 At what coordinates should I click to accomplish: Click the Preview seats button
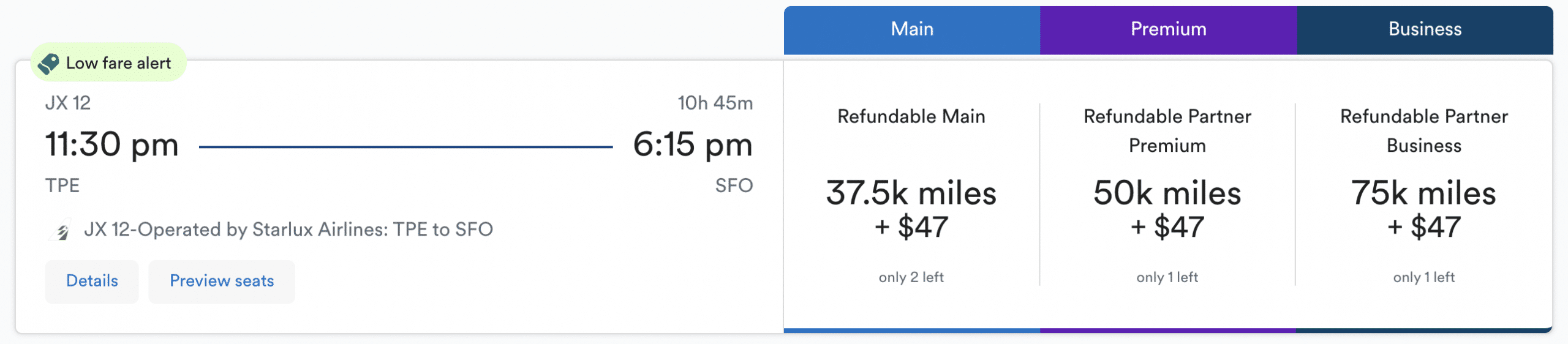coord(222,281)
